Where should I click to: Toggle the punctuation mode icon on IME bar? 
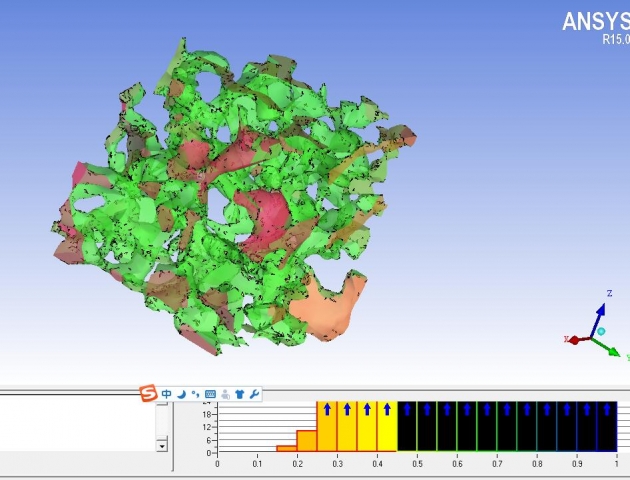(x=195, y=394)
